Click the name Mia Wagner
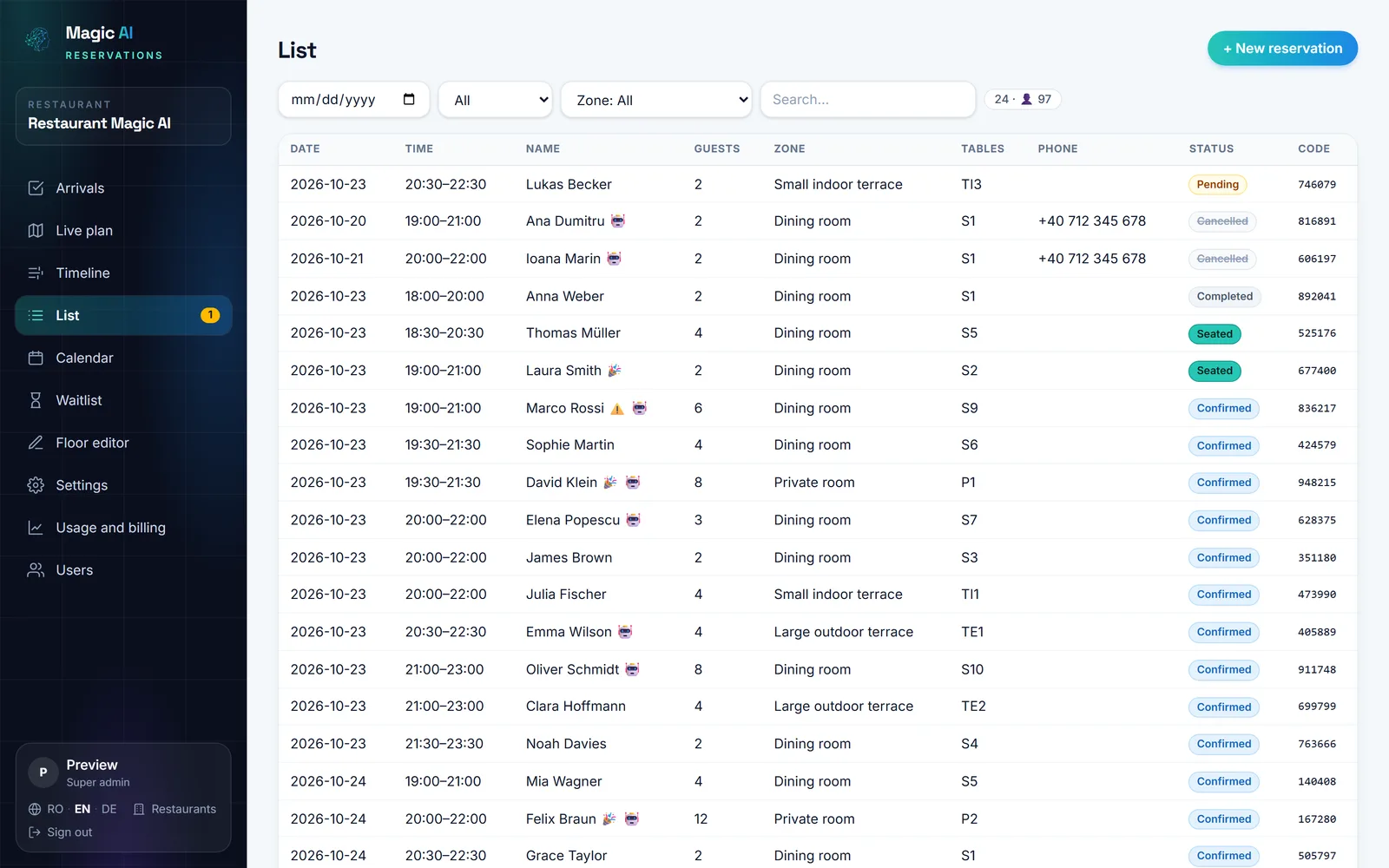 (563, 781)
